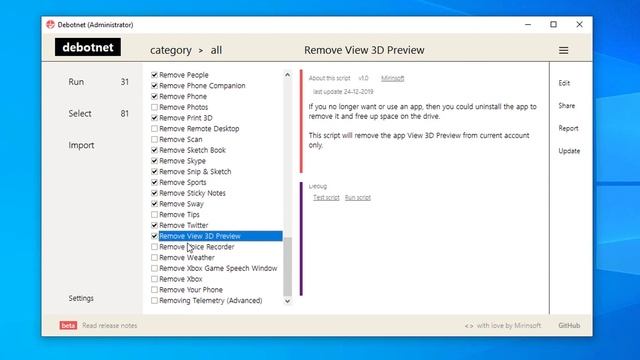Enable the Remove Xbox checkbox

click(x=154, y=279)
